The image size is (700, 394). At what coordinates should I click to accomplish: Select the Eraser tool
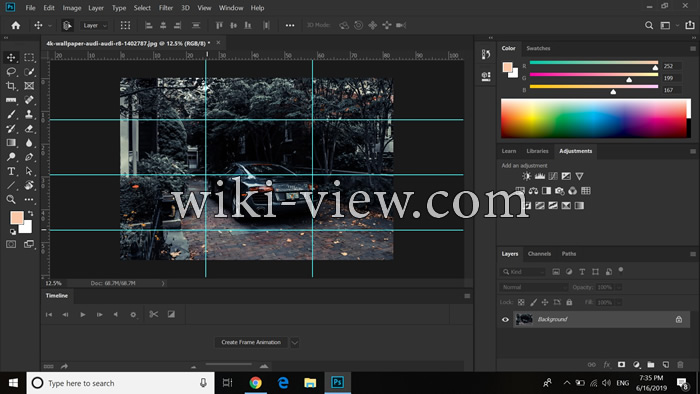(x=29, y=129)
